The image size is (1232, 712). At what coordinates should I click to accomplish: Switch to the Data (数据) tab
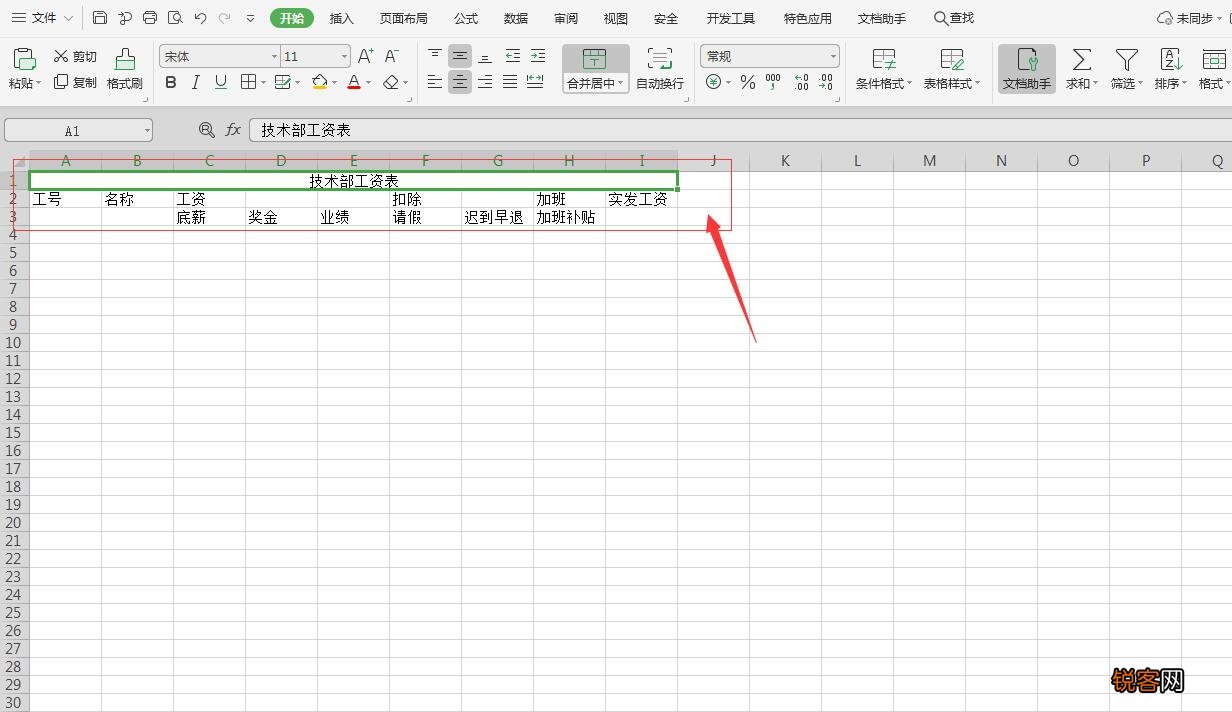coord(516,18)
